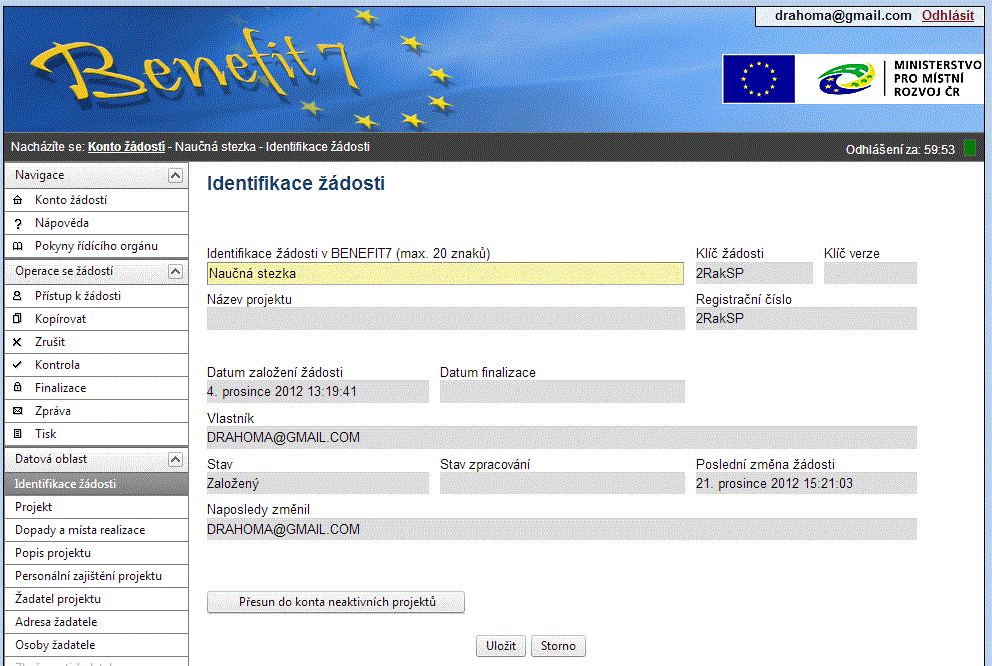Screen dimensions: 992x666
Task: Click the drahoma@gmail.com account text
Action: click(843, 16)
